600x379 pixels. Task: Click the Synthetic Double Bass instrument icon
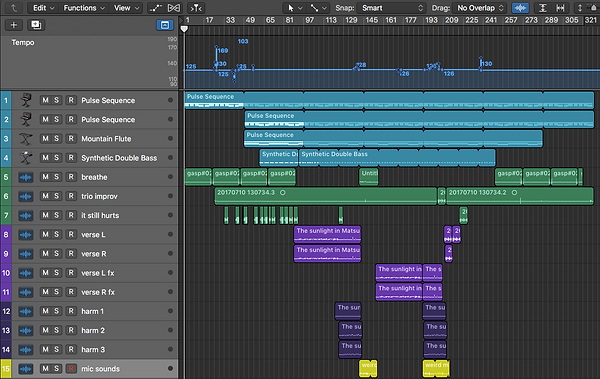[26, 158]
